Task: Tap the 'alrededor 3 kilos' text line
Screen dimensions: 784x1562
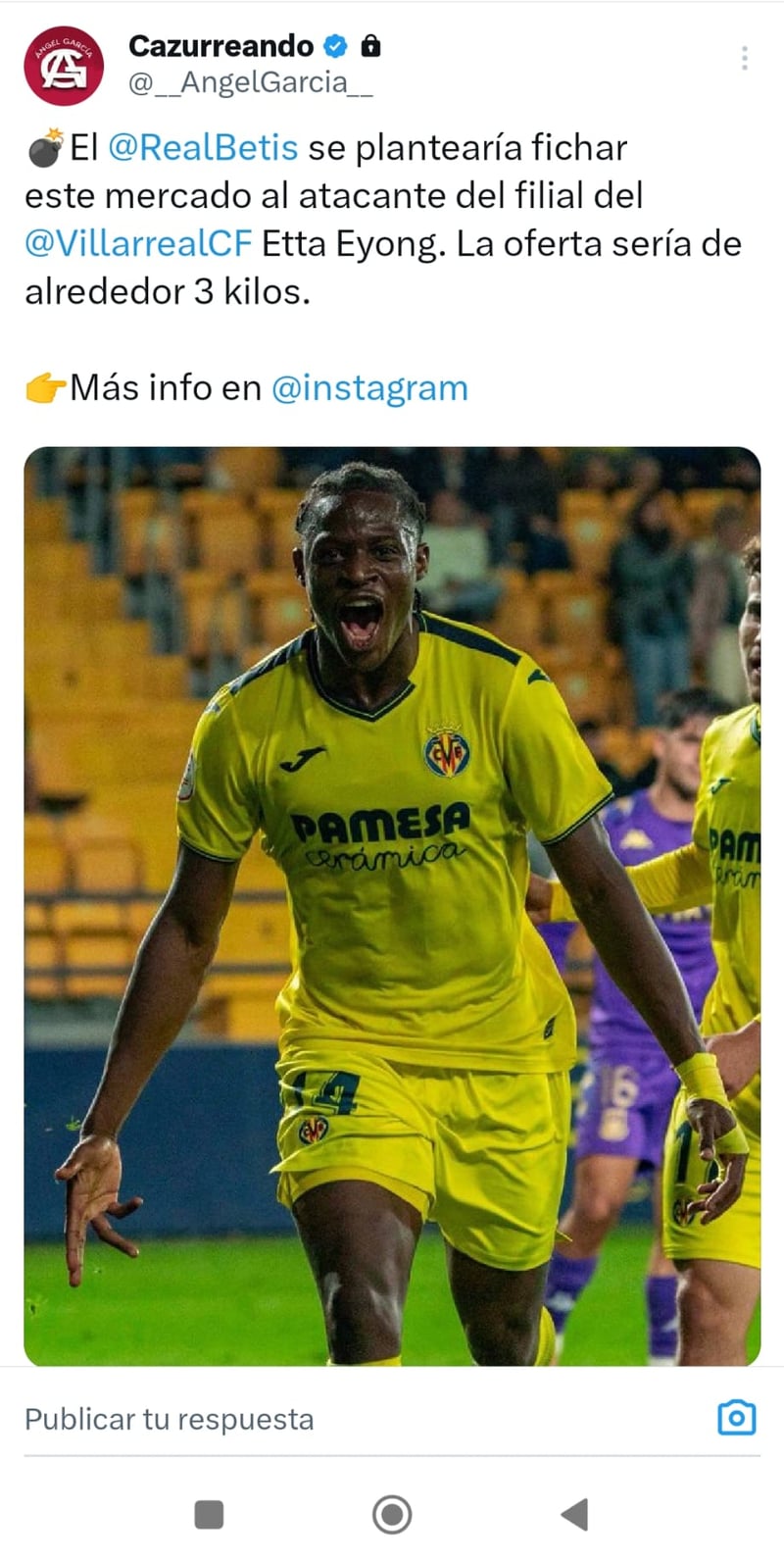Action: pyautogui.click(x=168, y=292)
